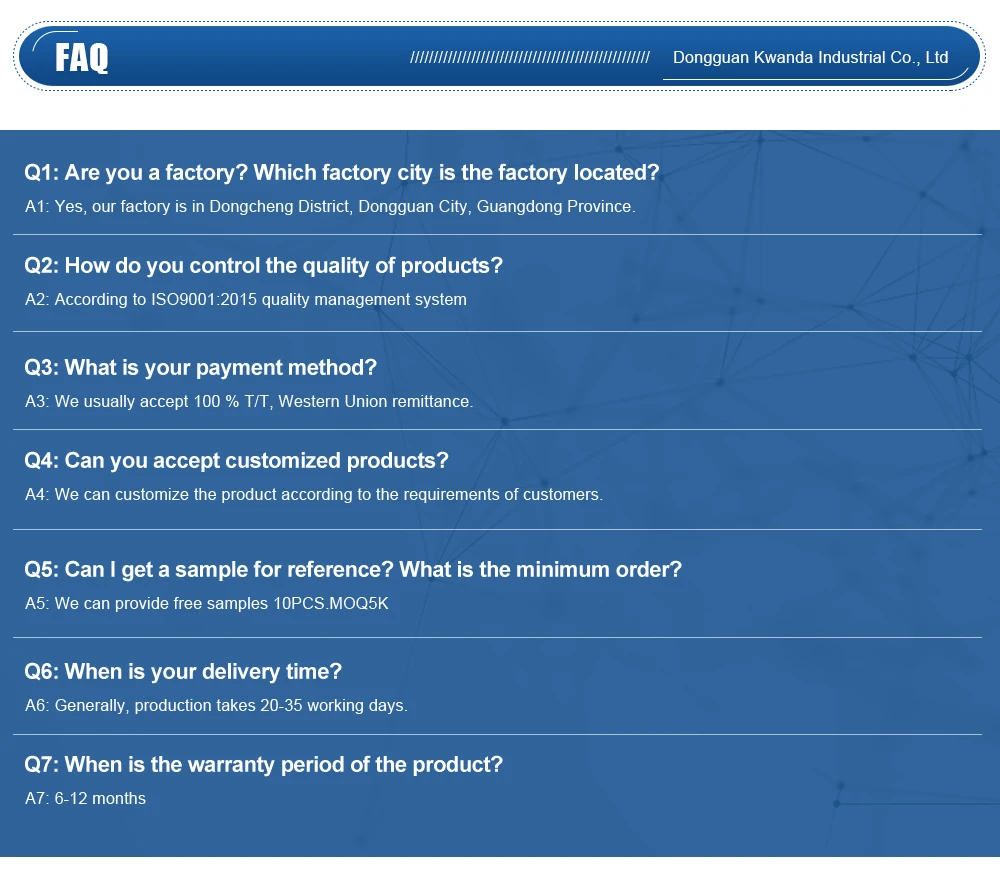
Task: Click A7 6-12 months answer
Action: click(x=85, y=799)
